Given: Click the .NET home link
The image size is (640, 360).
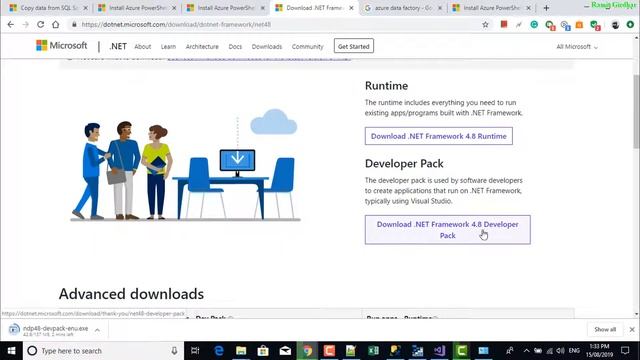Looking at the screenshot, I should [x=118, y=46].
